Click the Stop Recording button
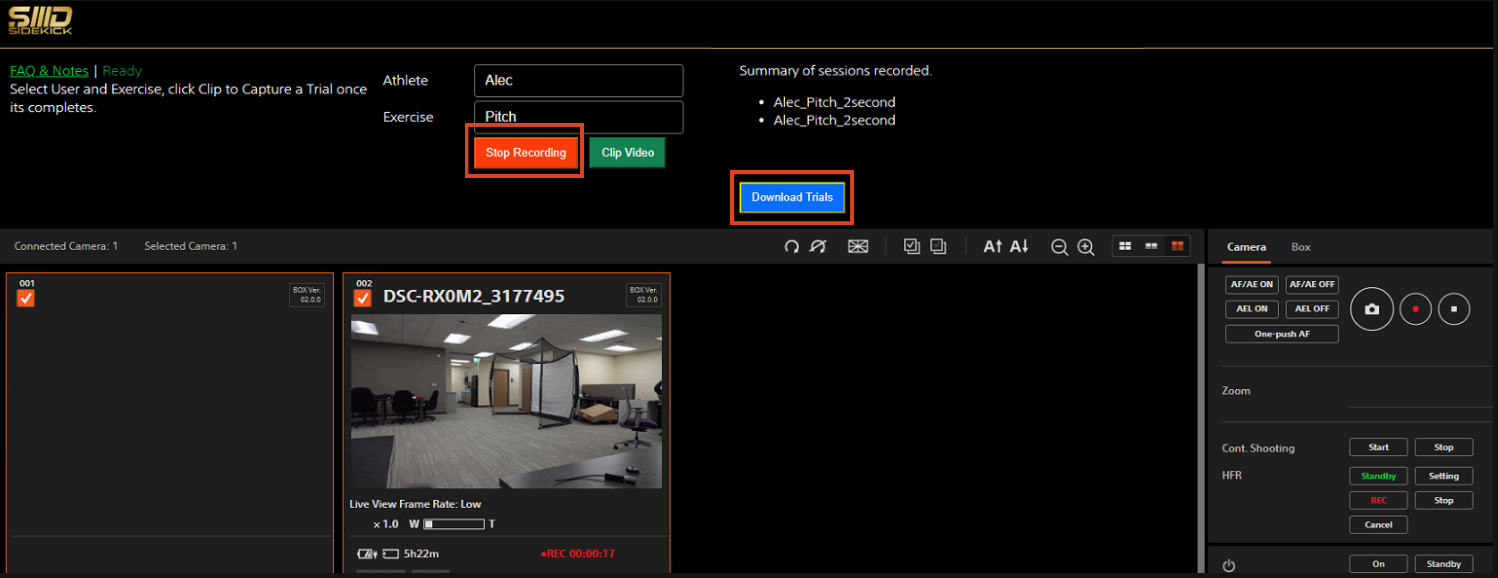This screenshot has width=1498, height=578. 525,153
